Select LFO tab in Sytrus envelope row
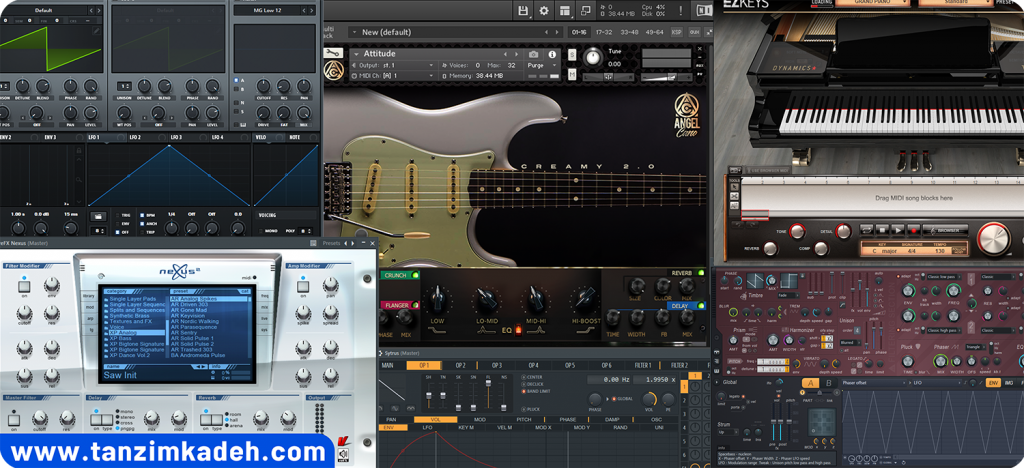1024x468 pixels. 428,428
